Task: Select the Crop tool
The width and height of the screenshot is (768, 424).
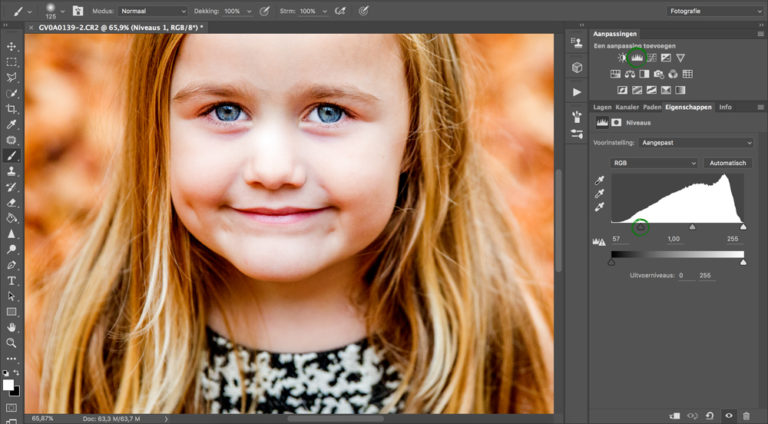Action: pyautogui.click(x=12, y=108)
